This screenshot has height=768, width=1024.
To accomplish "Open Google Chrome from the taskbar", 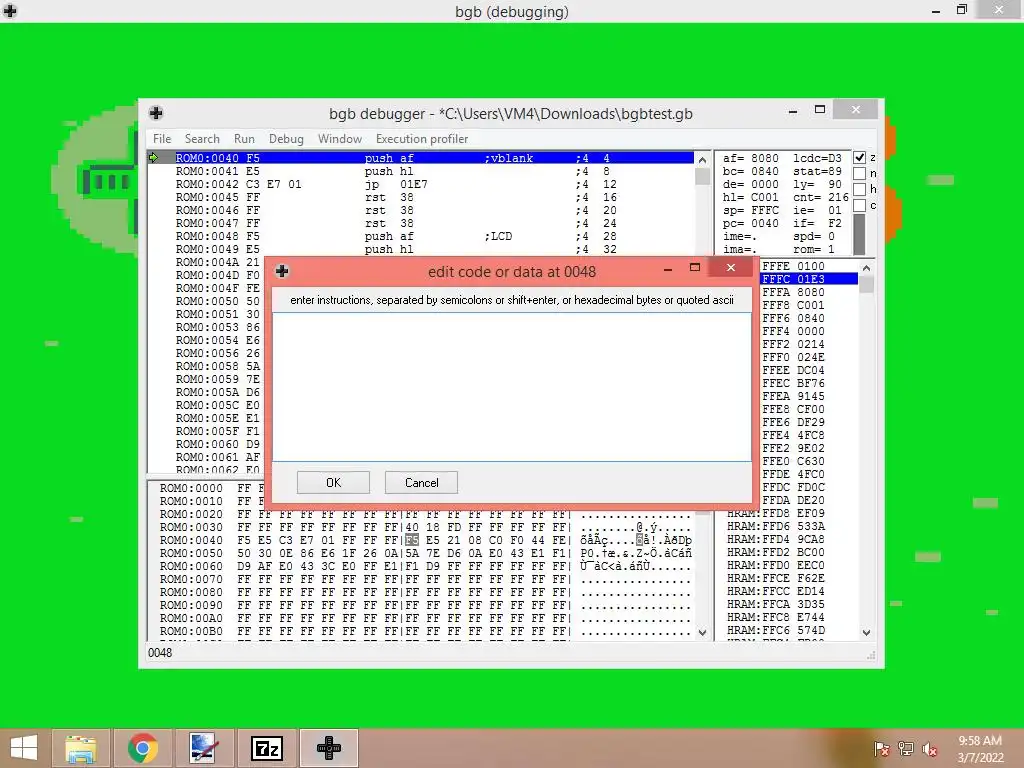I will [142, 748].
